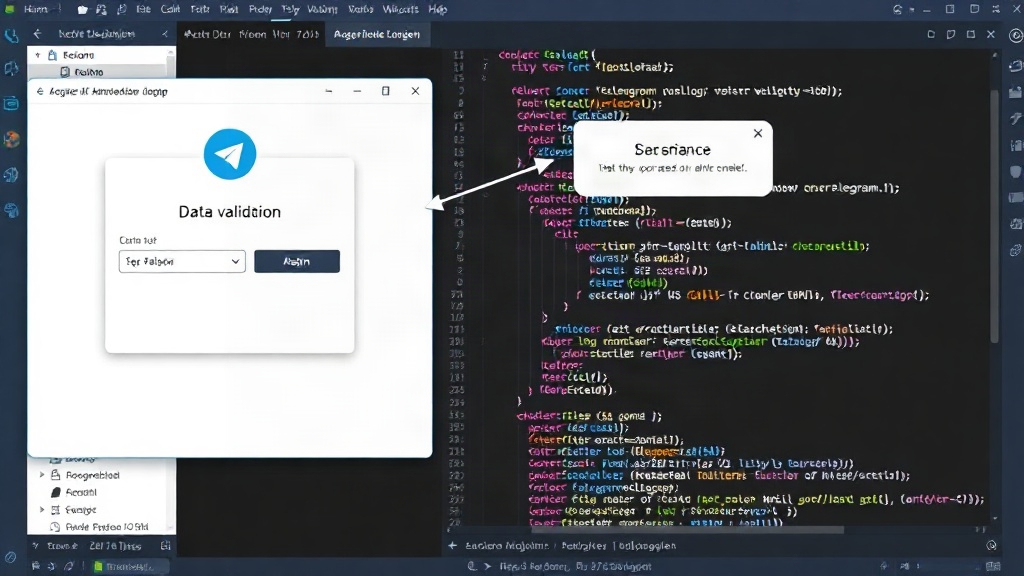Open the folder icon in top toolbar
The width and height of the screenshot is (1024, 576).
coord(82,10)
